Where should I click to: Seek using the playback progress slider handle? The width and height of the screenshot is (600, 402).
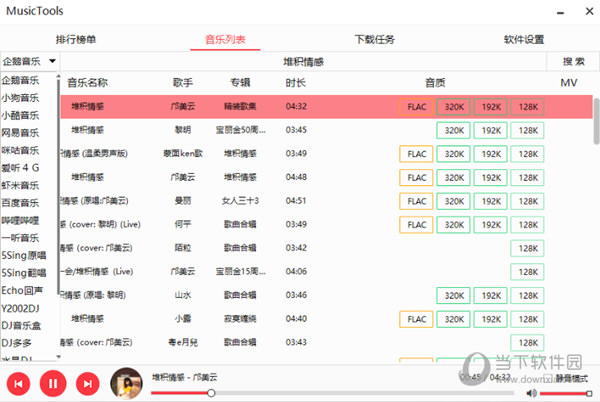point(211,393)
